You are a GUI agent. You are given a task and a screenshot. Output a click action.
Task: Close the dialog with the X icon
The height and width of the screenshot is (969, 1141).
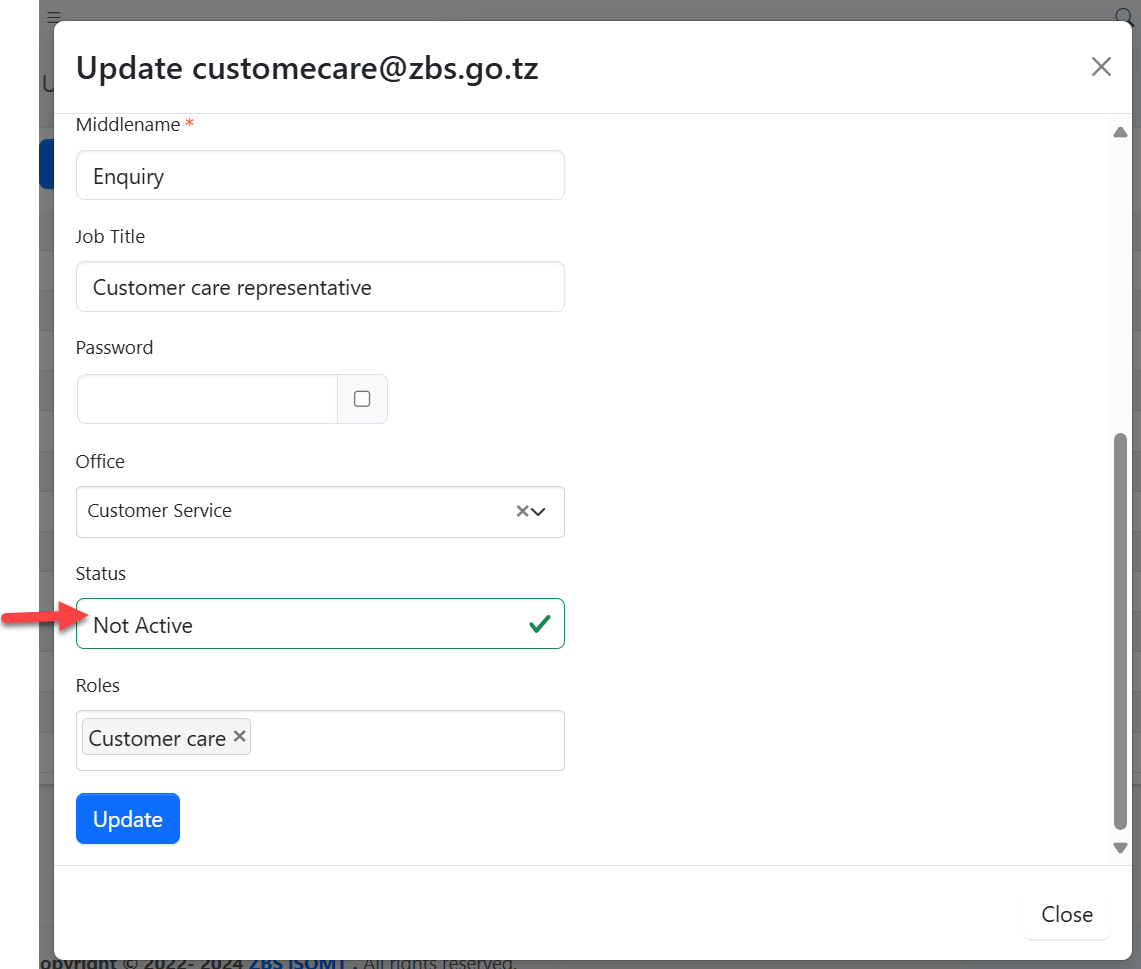(1100, 67)
